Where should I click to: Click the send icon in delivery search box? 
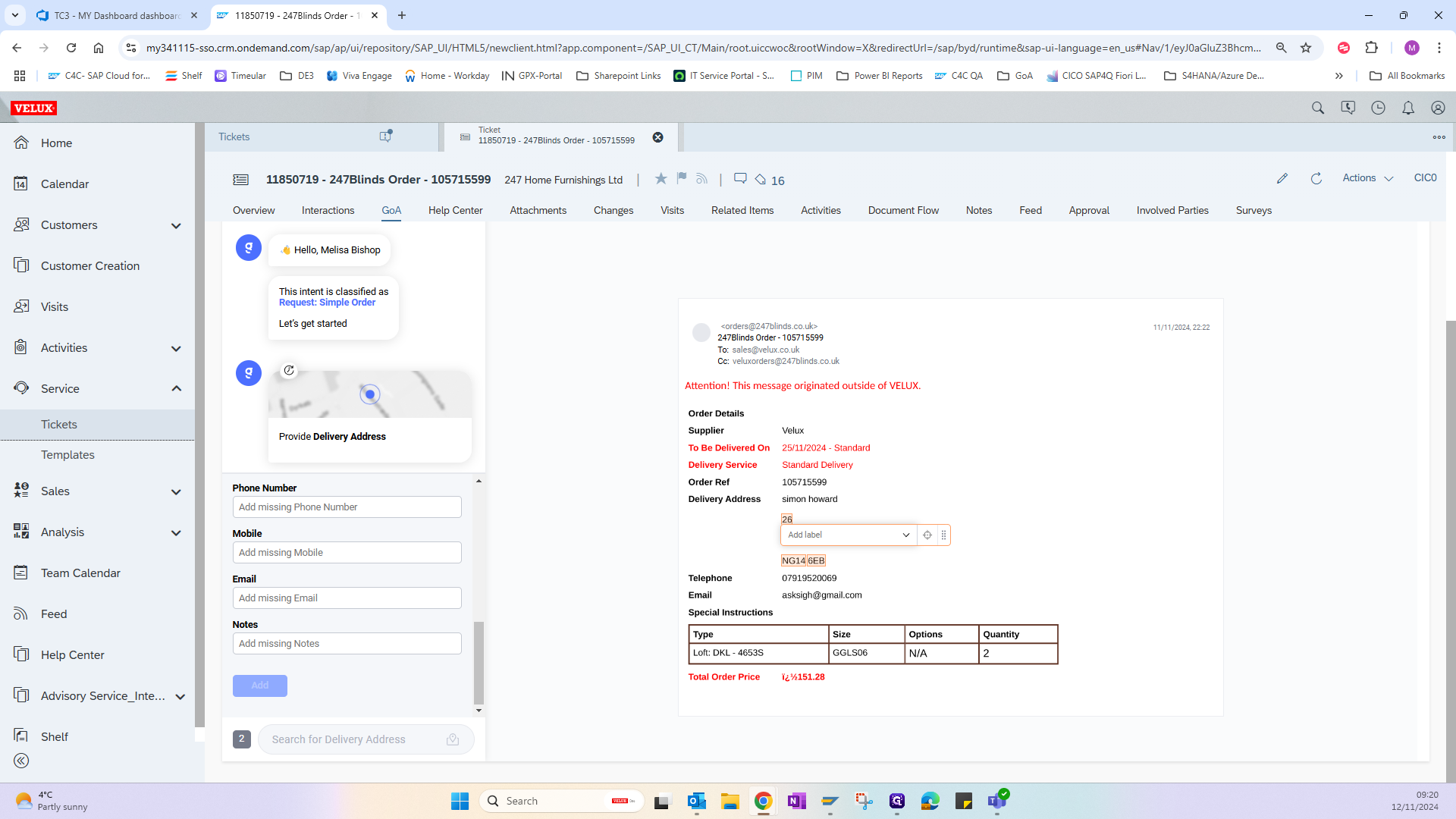tap(453, 739)
